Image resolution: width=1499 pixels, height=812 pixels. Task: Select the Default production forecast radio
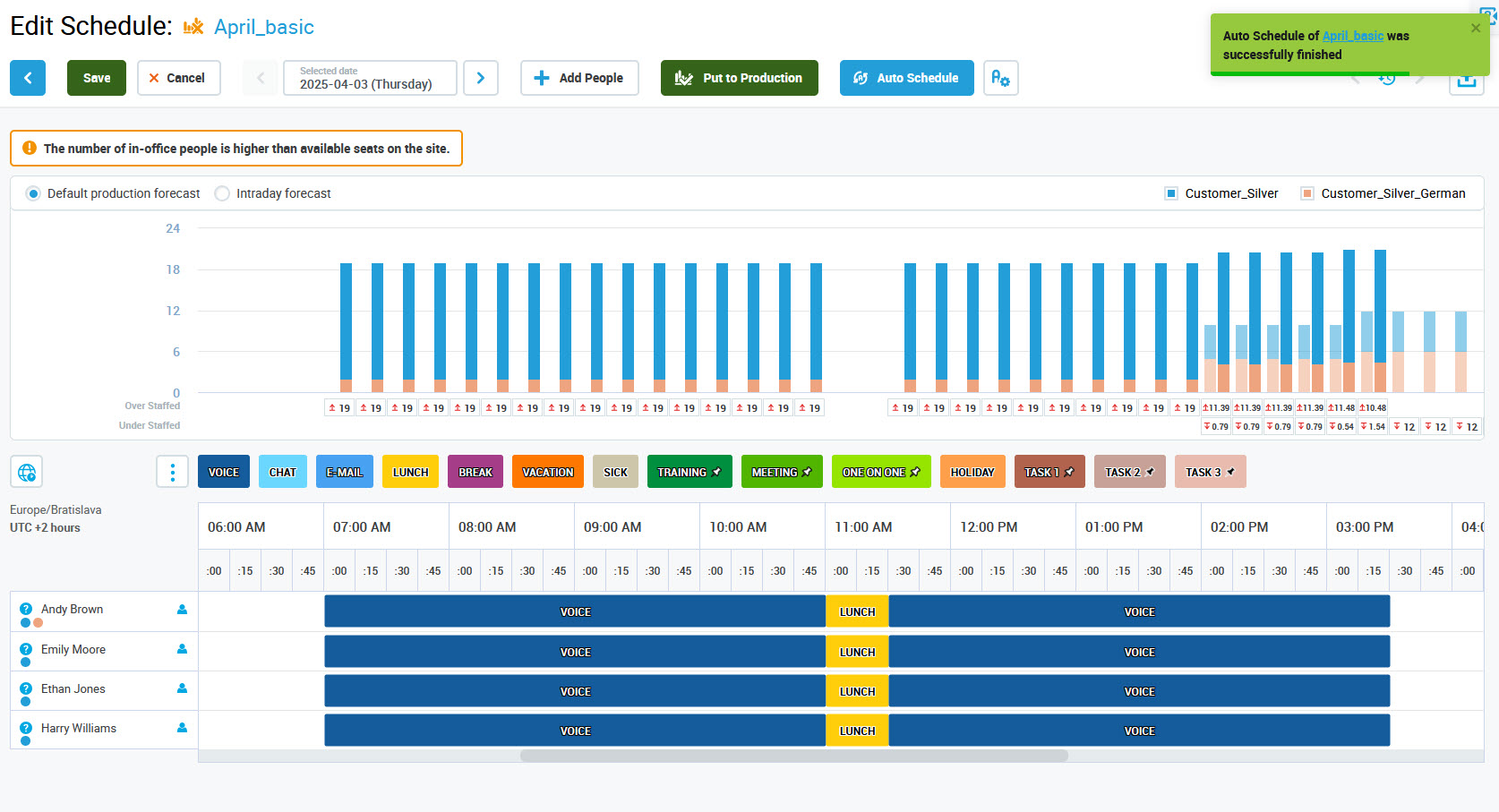coord(33,193)
